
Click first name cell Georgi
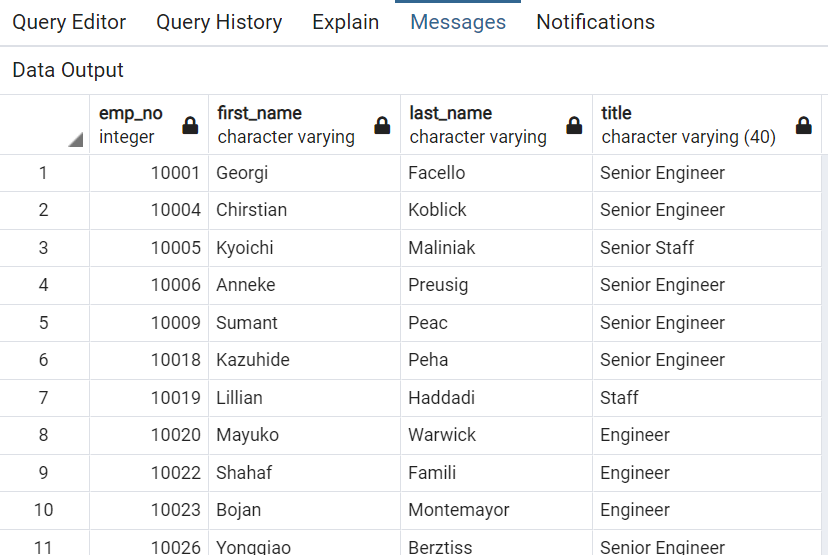305,173
